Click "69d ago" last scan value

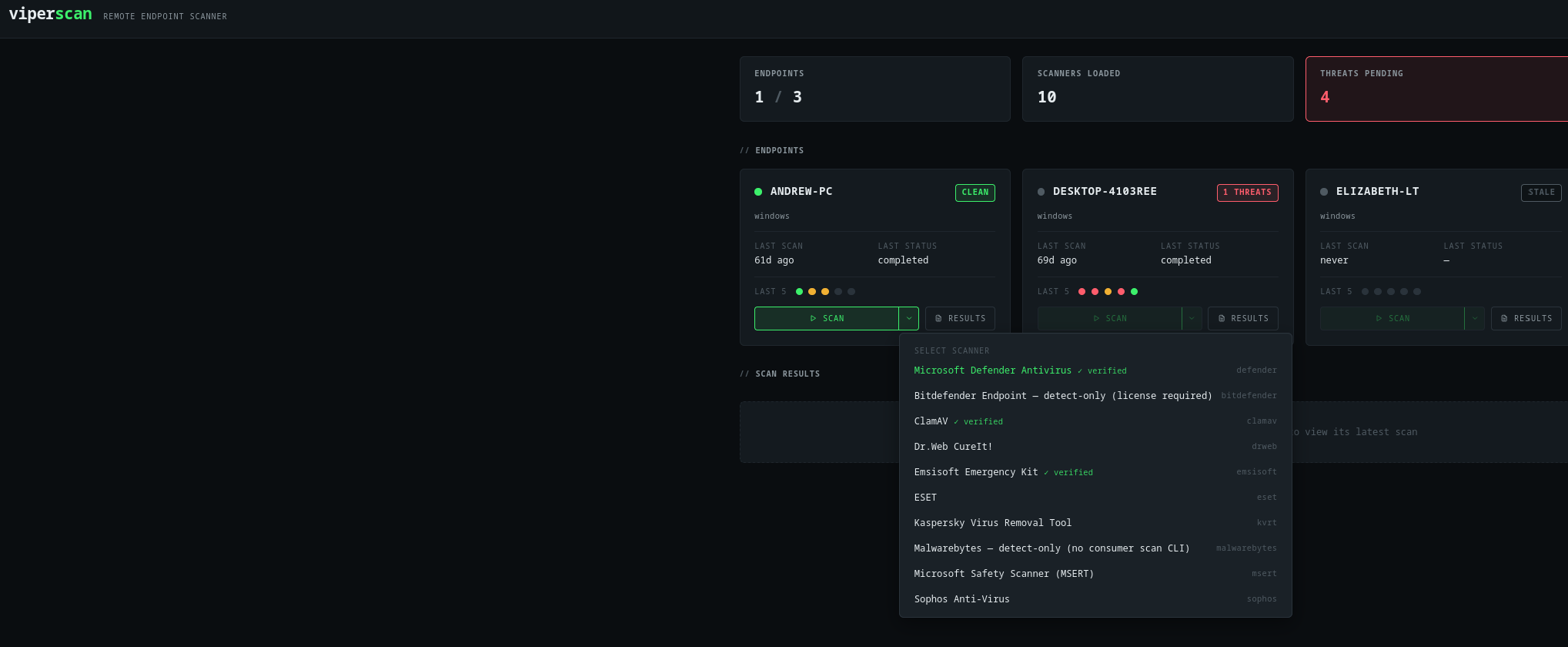(x=1057, y=260)
